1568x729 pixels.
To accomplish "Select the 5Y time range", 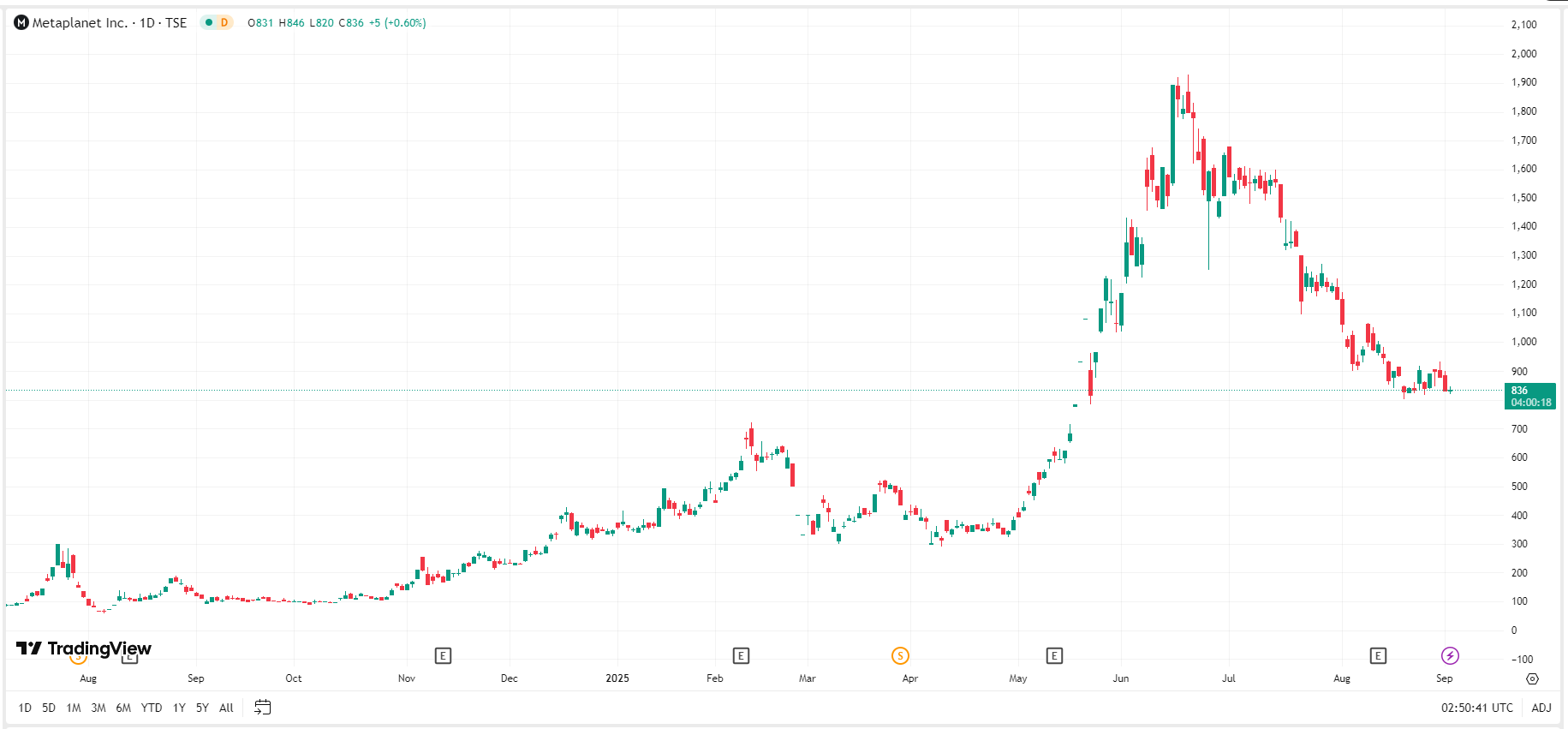I will click(x=202, y=708).
